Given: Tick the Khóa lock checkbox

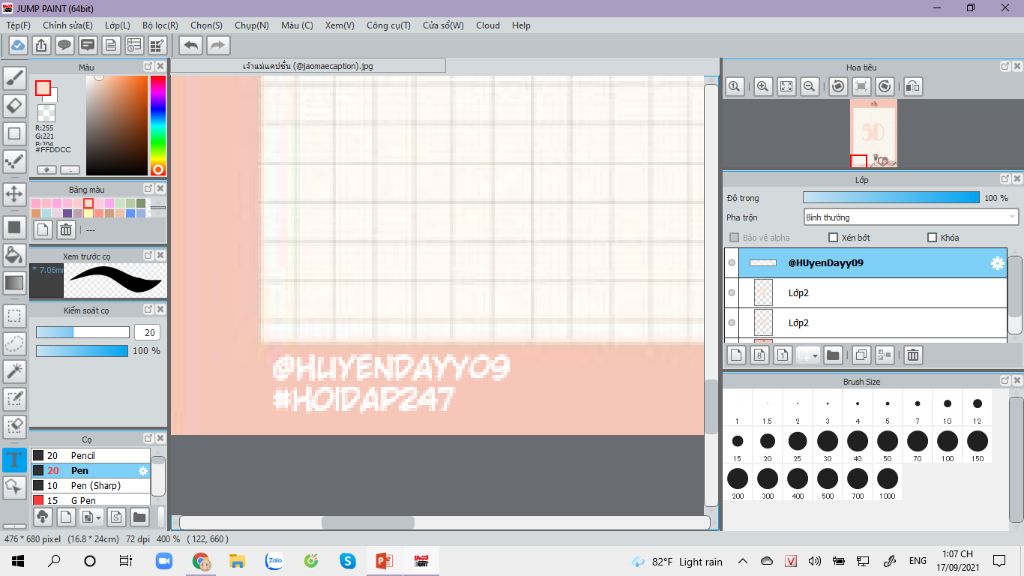Looking at the screenshot, I should 932,238.
